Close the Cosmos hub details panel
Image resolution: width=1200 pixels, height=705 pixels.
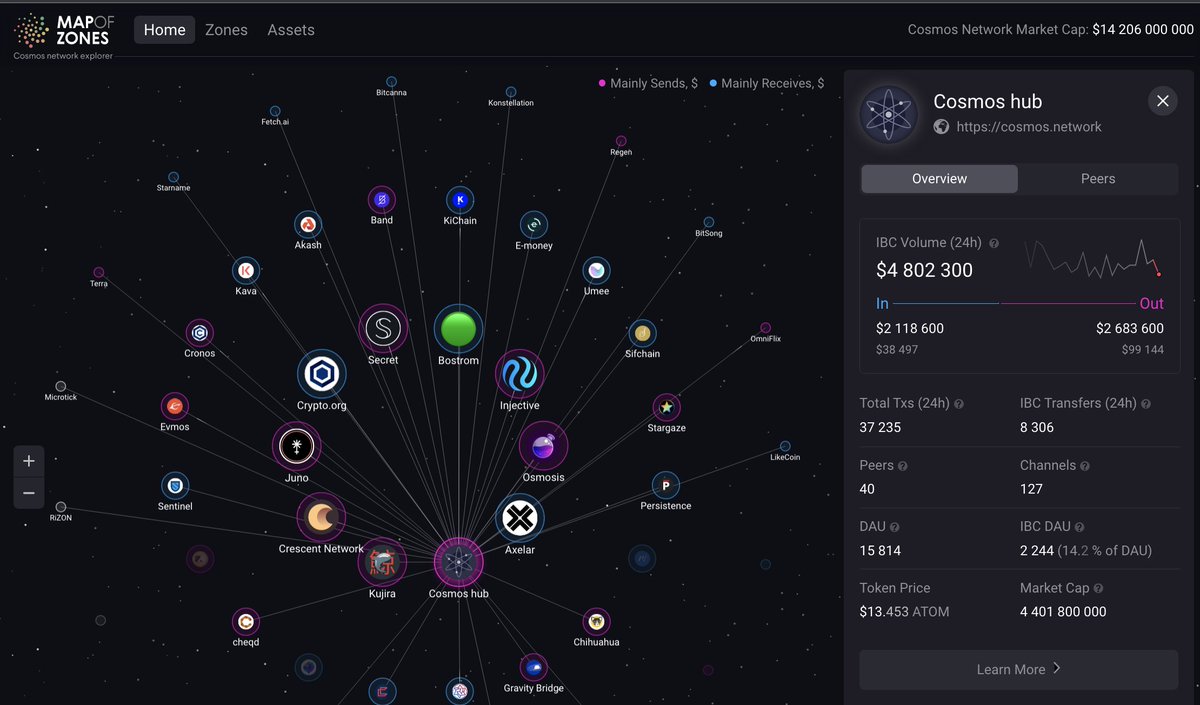1162,100
